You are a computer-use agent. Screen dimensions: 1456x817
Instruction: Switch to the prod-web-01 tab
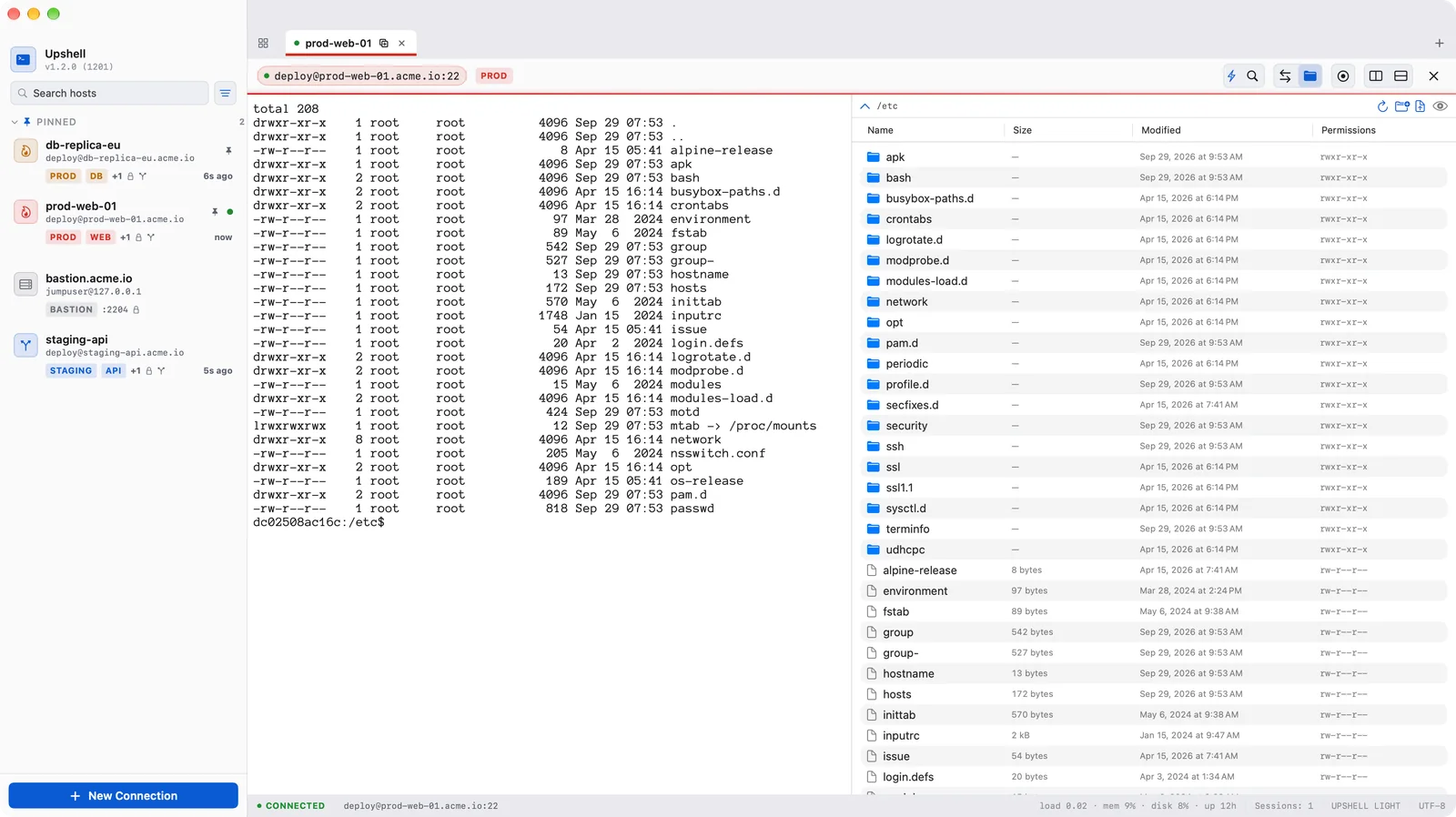tap(351, 43)
